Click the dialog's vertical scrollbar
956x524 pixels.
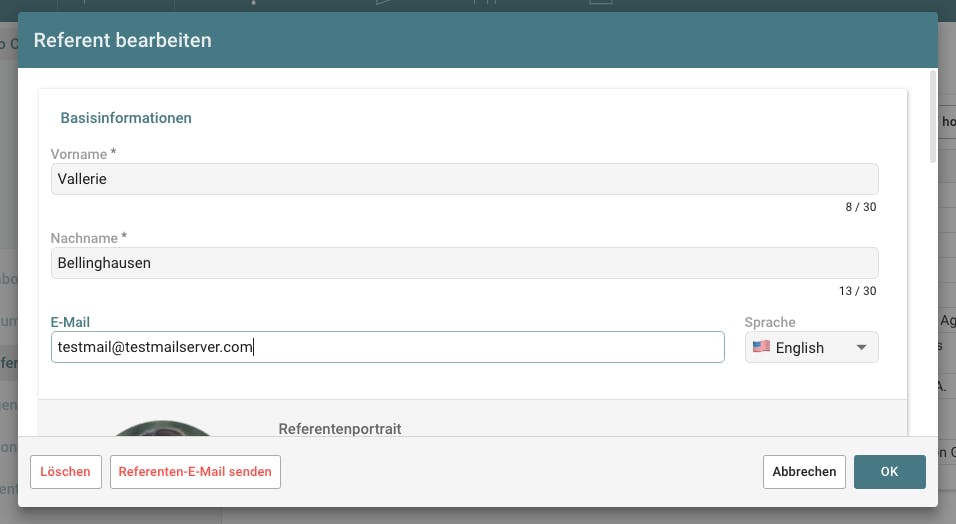pyautogui.click(x=933, y=115)
